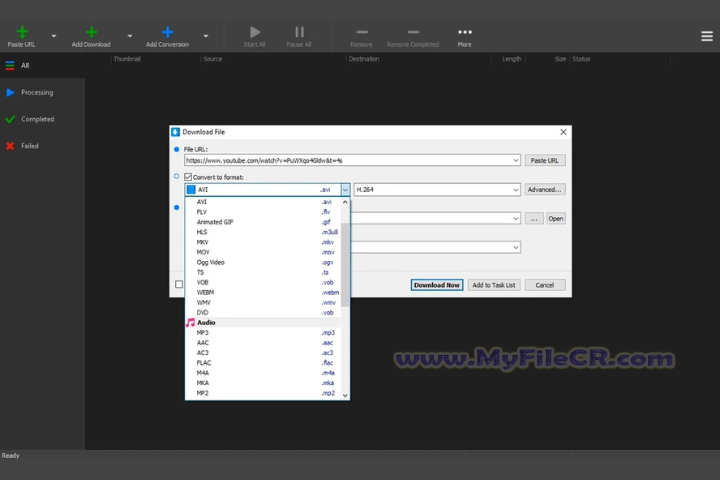Screen dimensions: 720x480
Task: Click the Destination column header
Action: 364,59
